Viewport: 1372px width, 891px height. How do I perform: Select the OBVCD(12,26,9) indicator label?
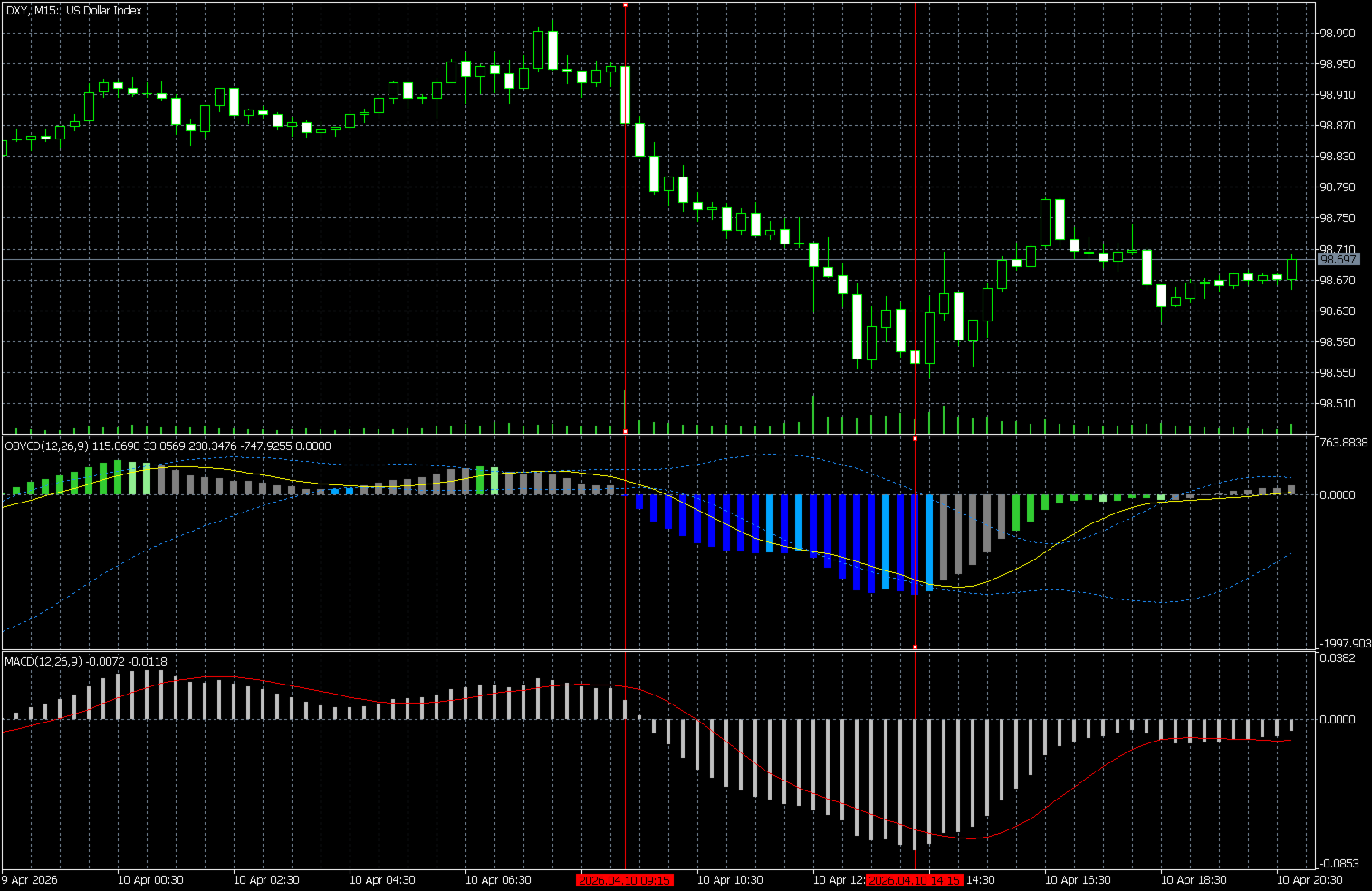(x=168, y=445)
